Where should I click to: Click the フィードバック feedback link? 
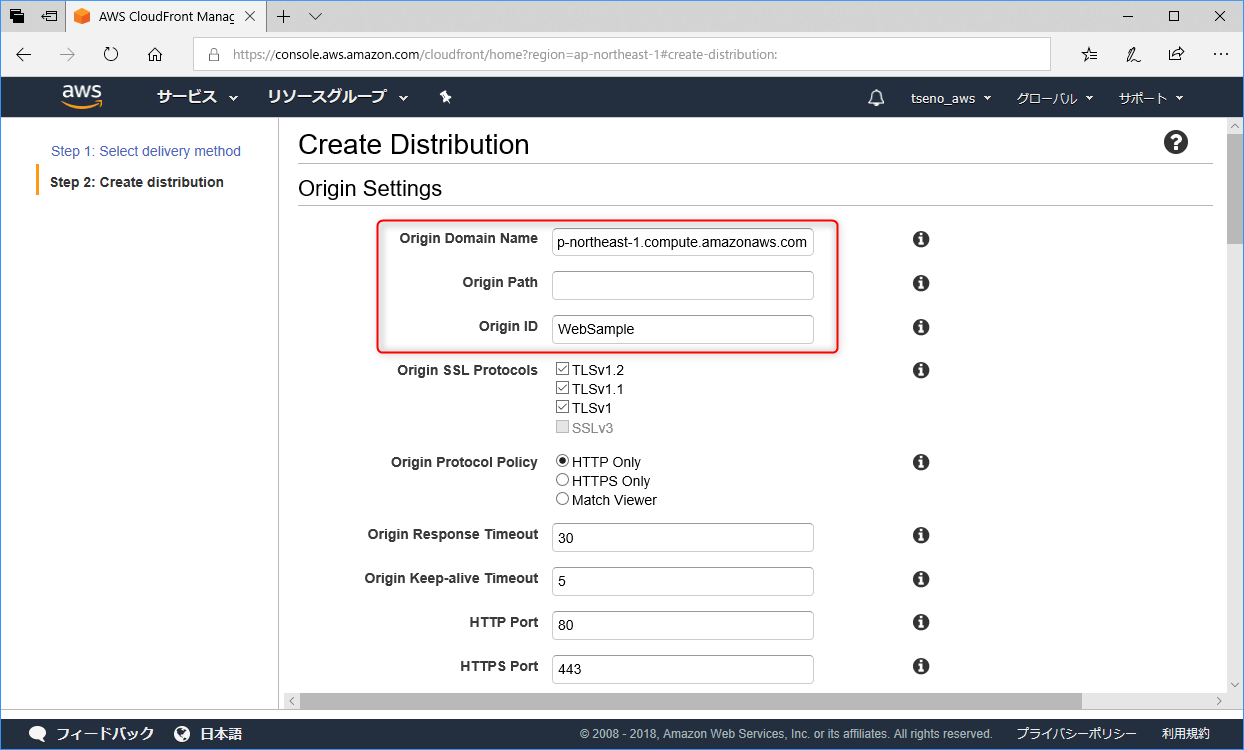point(105,734)
